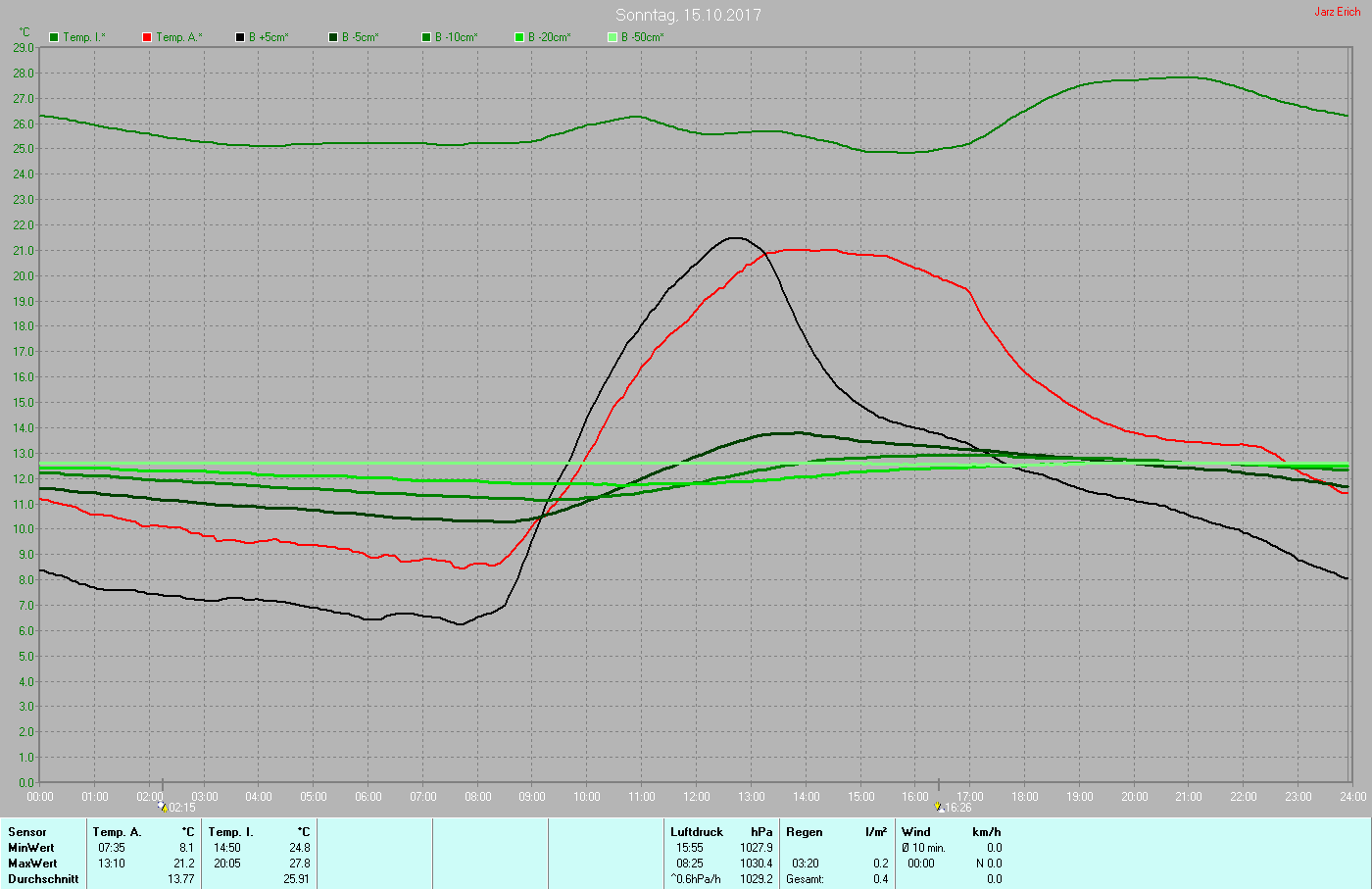Click the '^0.6hPa/h' pressure trend
Image resolution: width=1372 pixels, height=889 pixels.
[696, 879]
